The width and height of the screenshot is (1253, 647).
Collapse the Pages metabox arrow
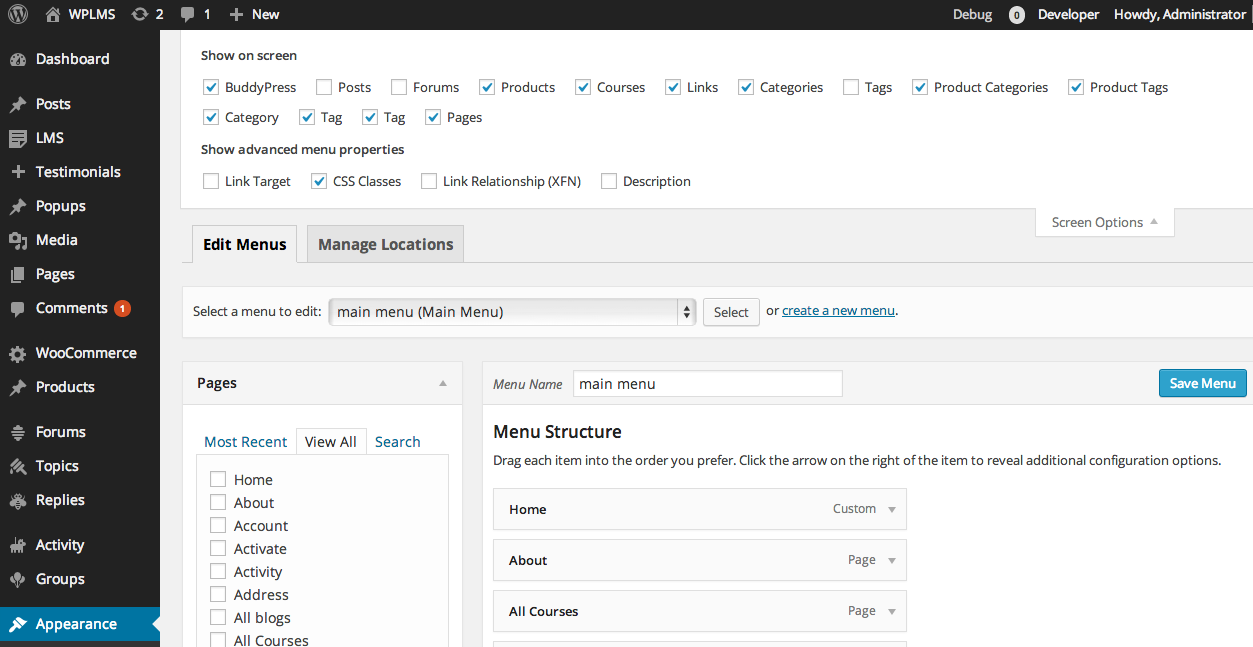[x=443, y=383]
